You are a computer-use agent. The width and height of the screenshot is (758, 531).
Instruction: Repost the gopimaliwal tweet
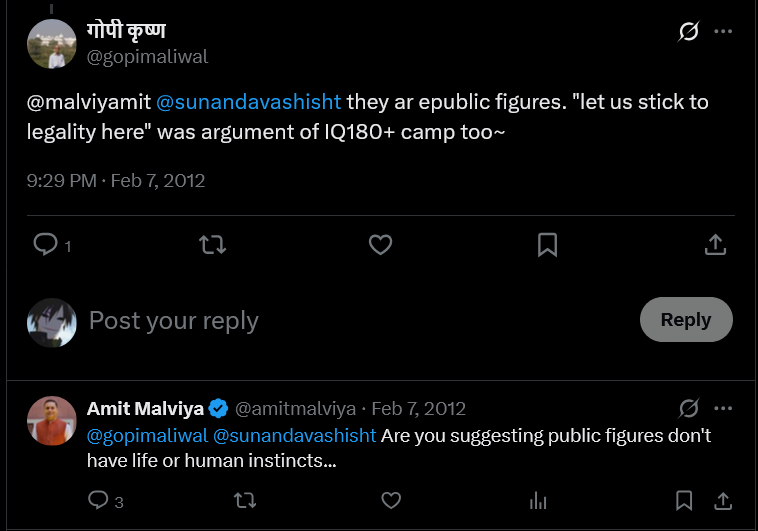pyautogui.click(x=213, y=245)
